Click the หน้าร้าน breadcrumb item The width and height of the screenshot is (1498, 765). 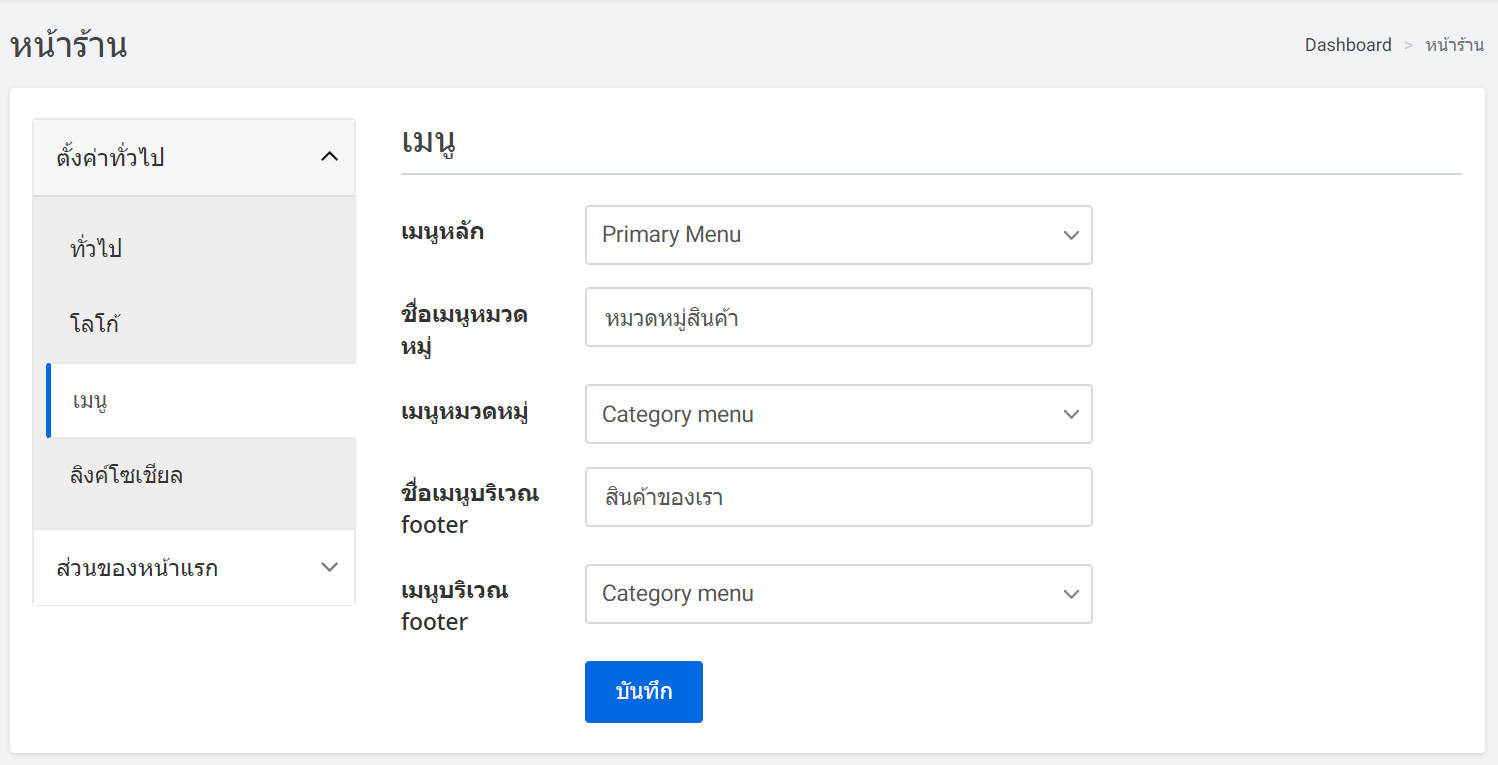point(1455,45)
